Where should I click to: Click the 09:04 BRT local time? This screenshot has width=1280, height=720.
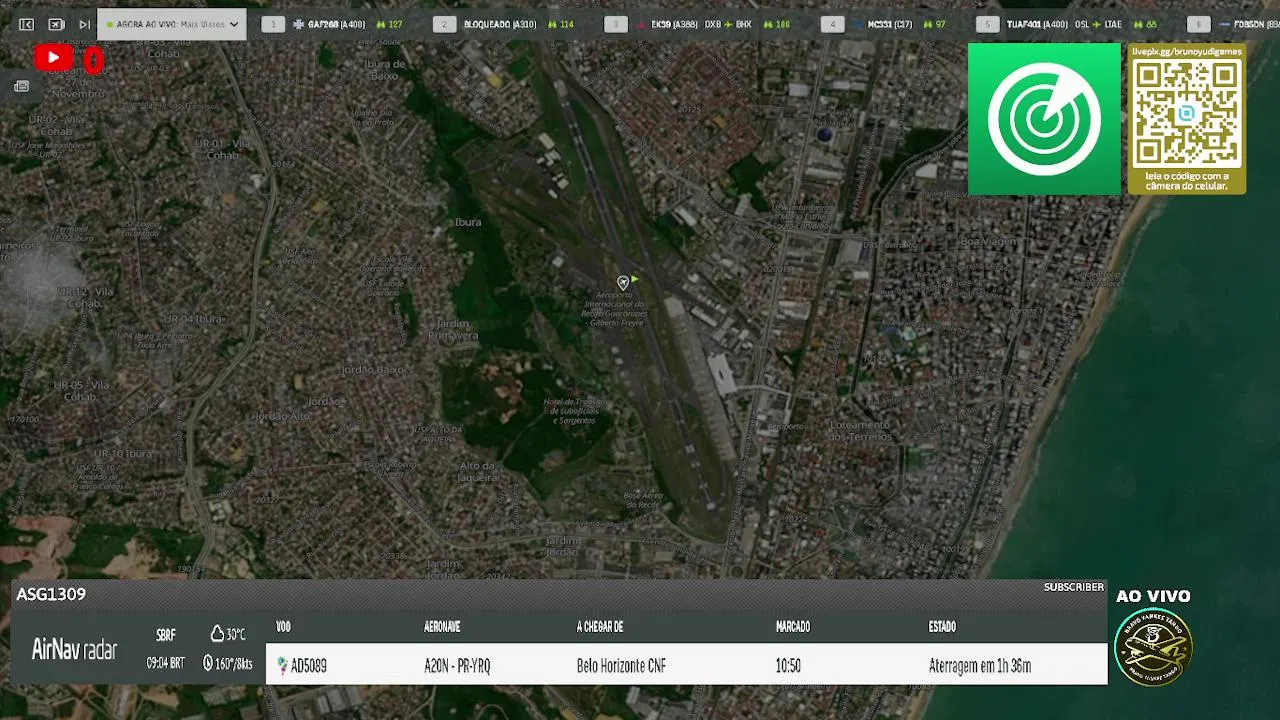165,663
